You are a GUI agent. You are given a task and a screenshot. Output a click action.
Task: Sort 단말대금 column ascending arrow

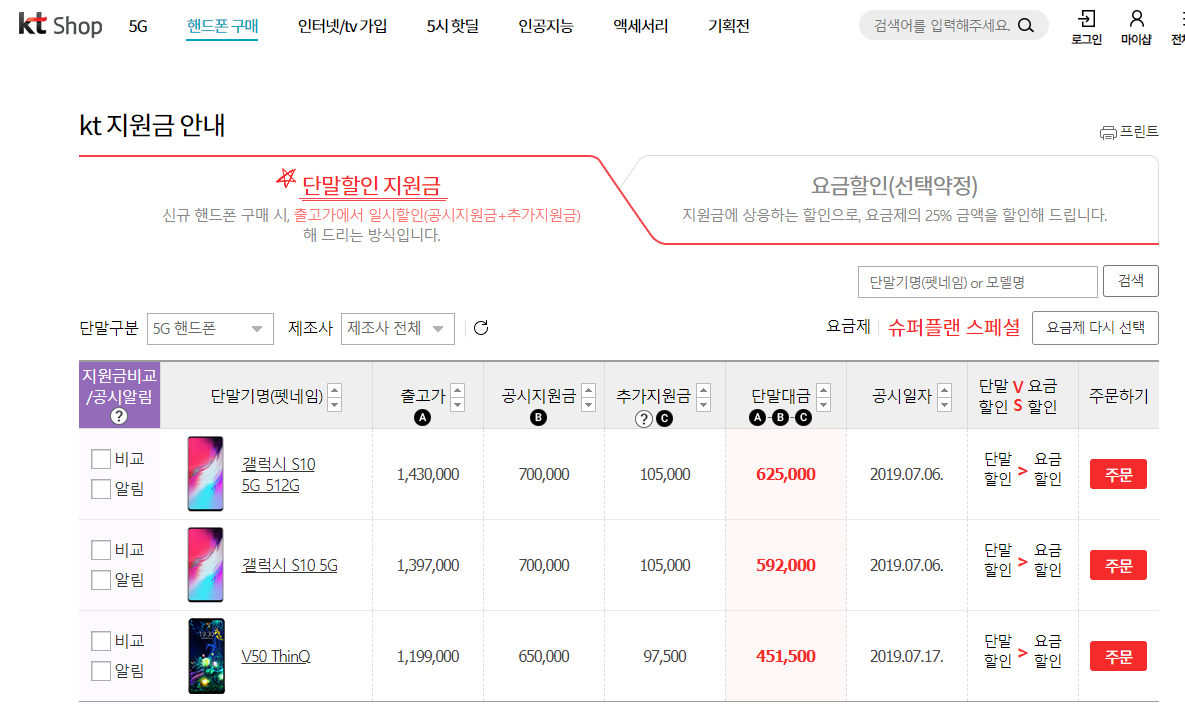click(x=824, y=390)
